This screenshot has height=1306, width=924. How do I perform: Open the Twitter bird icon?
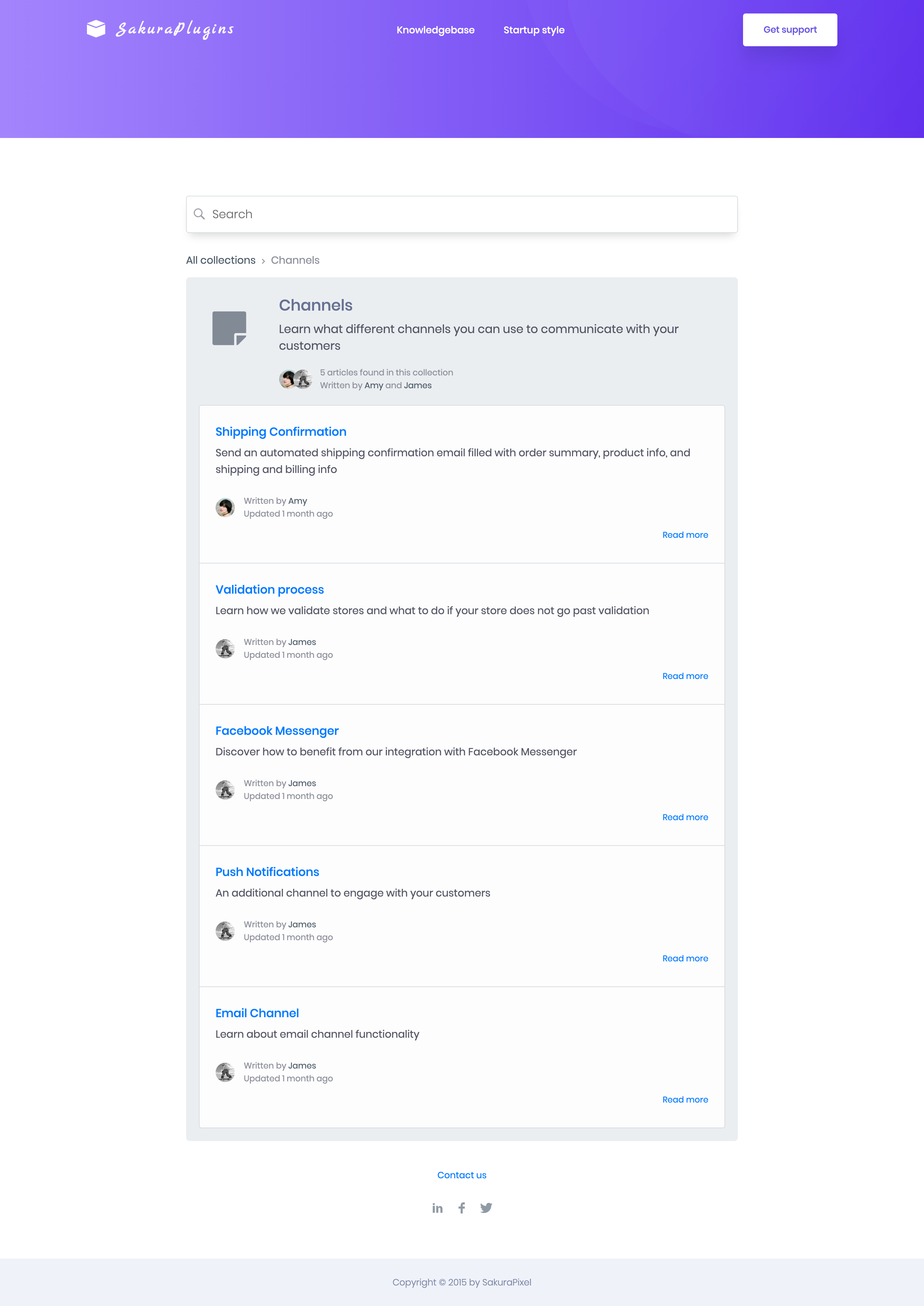[x=486, y=1208]
